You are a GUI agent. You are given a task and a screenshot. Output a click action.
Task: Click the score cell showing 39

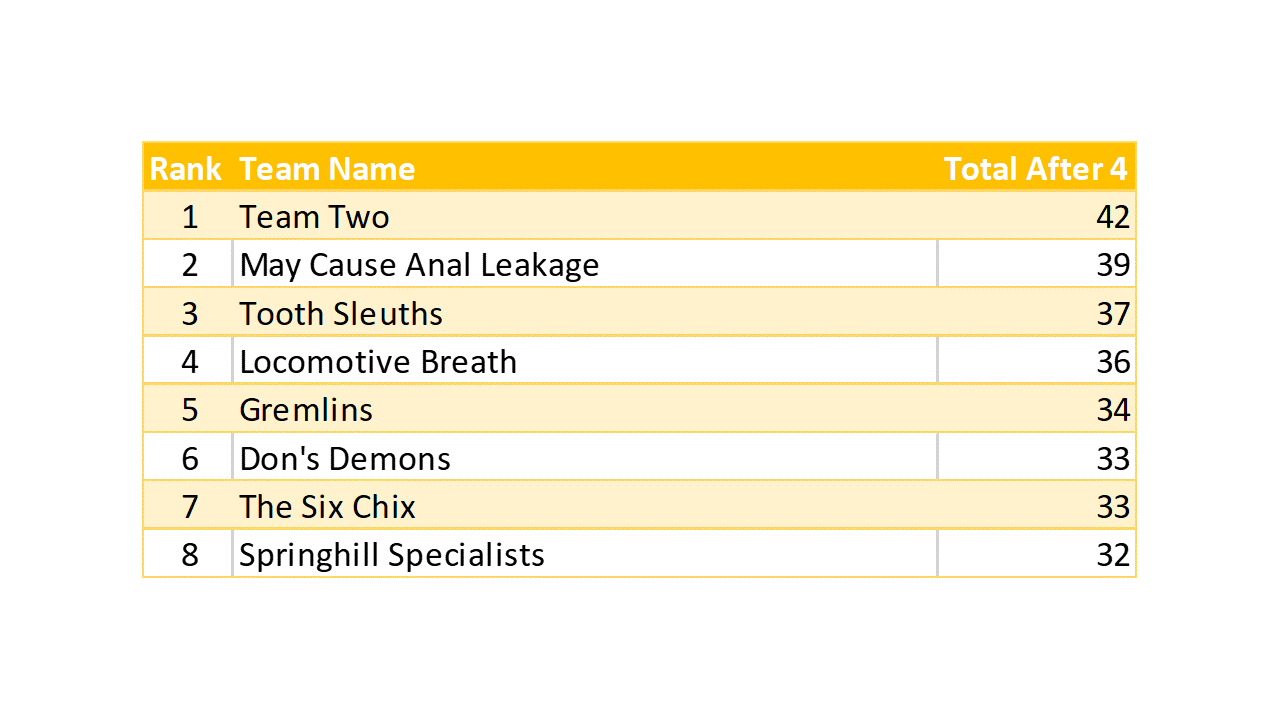click(1112, 265)
